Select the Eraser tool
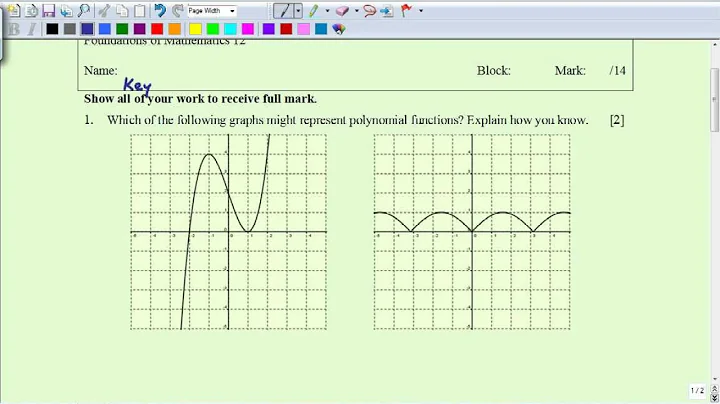 [x=343, y=11]
